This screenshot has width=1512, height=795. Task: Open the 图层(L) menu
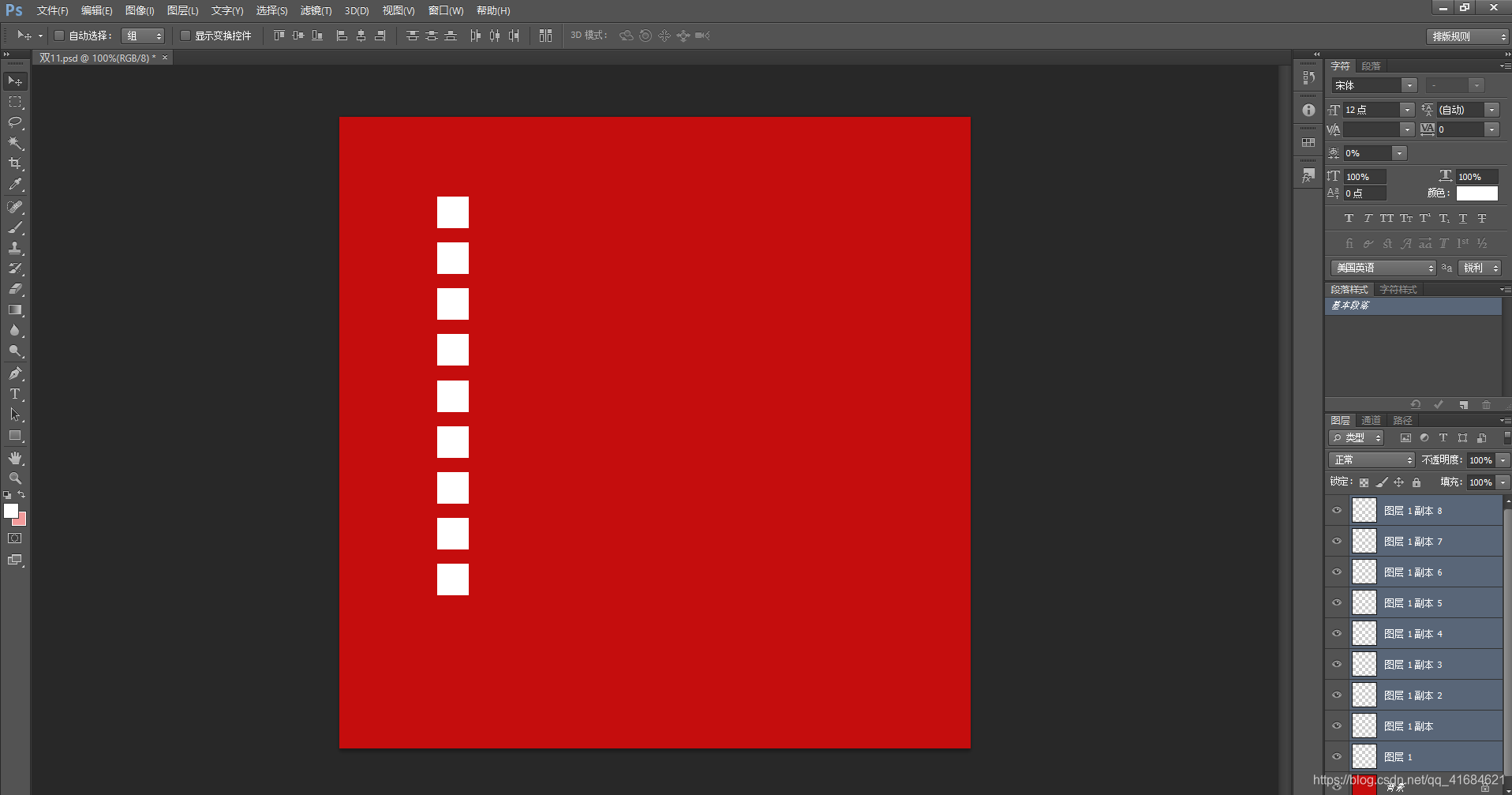(182, 11)
